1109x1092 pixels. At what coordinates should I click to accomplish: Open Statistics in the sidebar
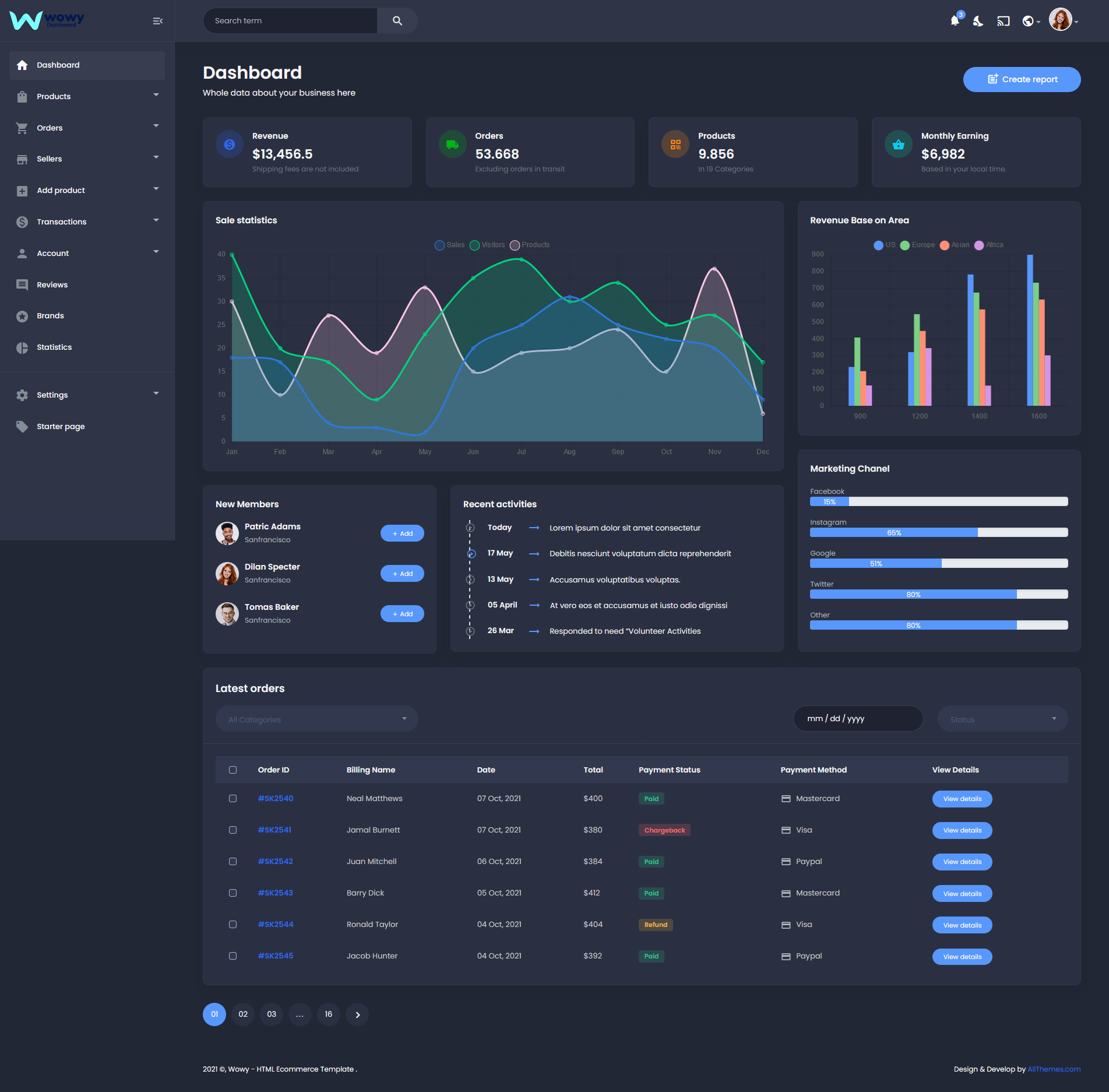54,347
